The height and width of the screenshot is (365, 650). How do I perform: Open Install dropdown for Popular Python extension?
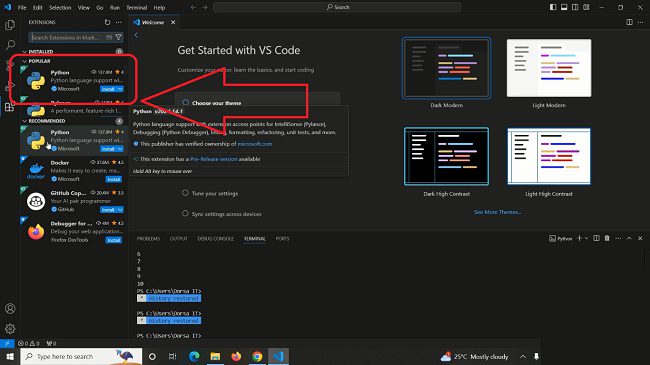(120, 89)
